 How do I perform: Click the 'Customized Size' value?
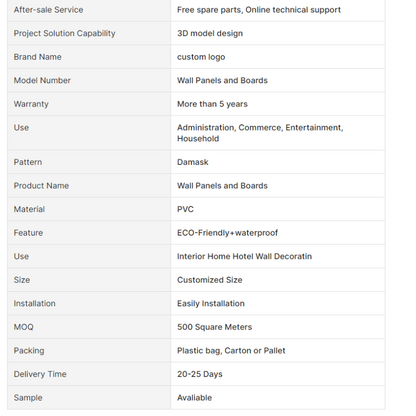coord(209,280)
